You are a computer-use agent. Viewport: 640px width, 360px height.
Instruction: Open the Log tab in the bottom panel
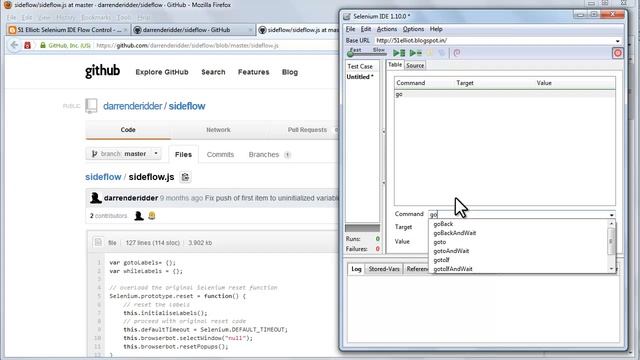(x=356, y=269)
